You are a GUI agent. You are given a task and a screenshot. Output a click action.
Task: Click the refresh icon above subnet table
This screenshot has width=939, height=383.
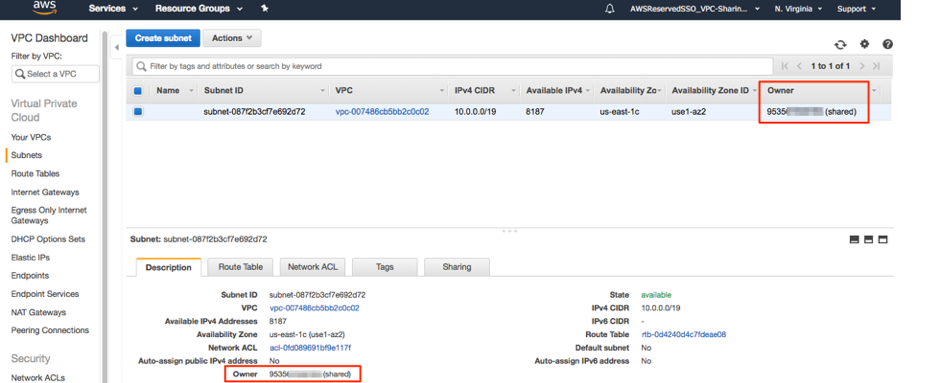point(841,45)
